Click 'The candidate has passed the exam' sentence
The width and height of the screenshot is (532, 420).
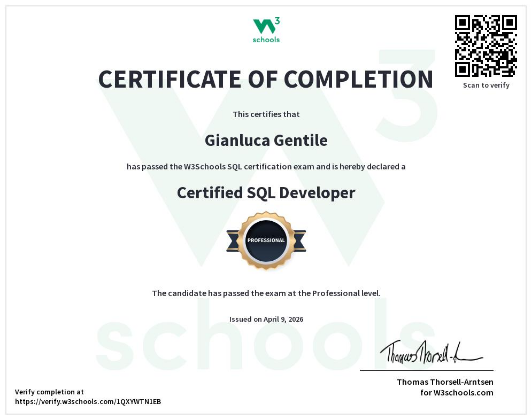point(266,293)
